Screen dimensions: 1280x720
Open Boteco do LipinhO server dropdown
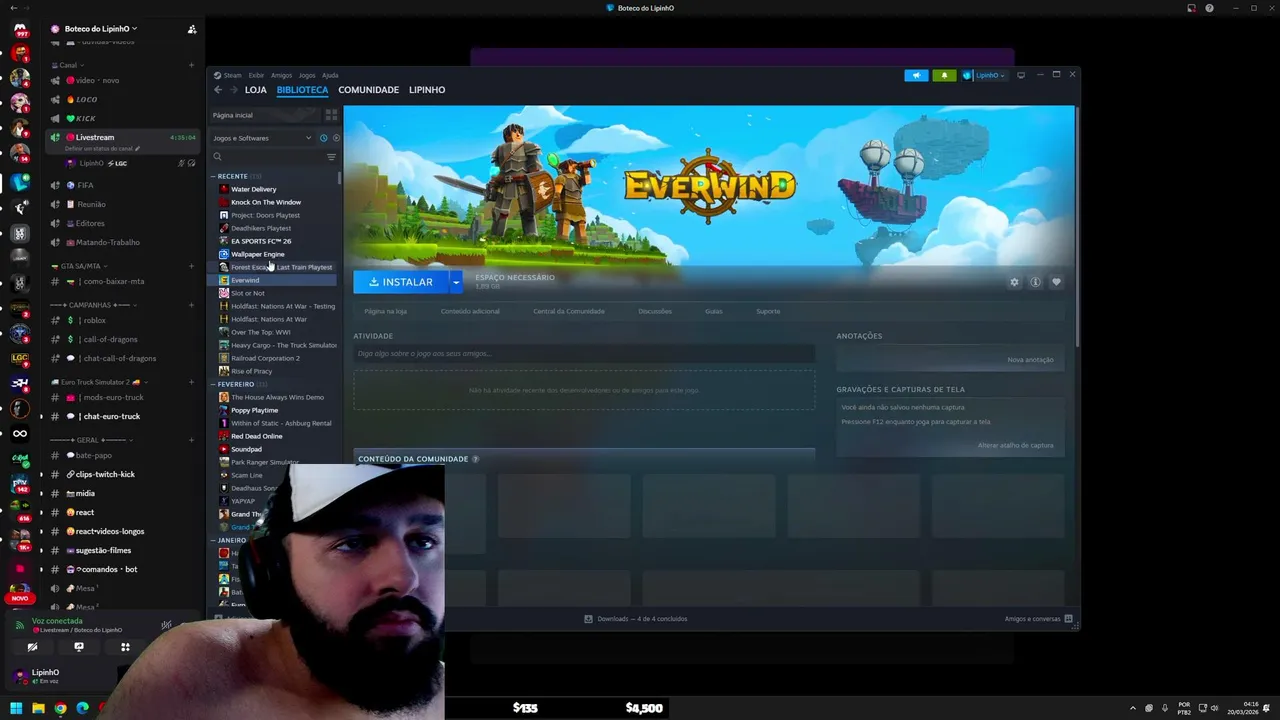101,29
